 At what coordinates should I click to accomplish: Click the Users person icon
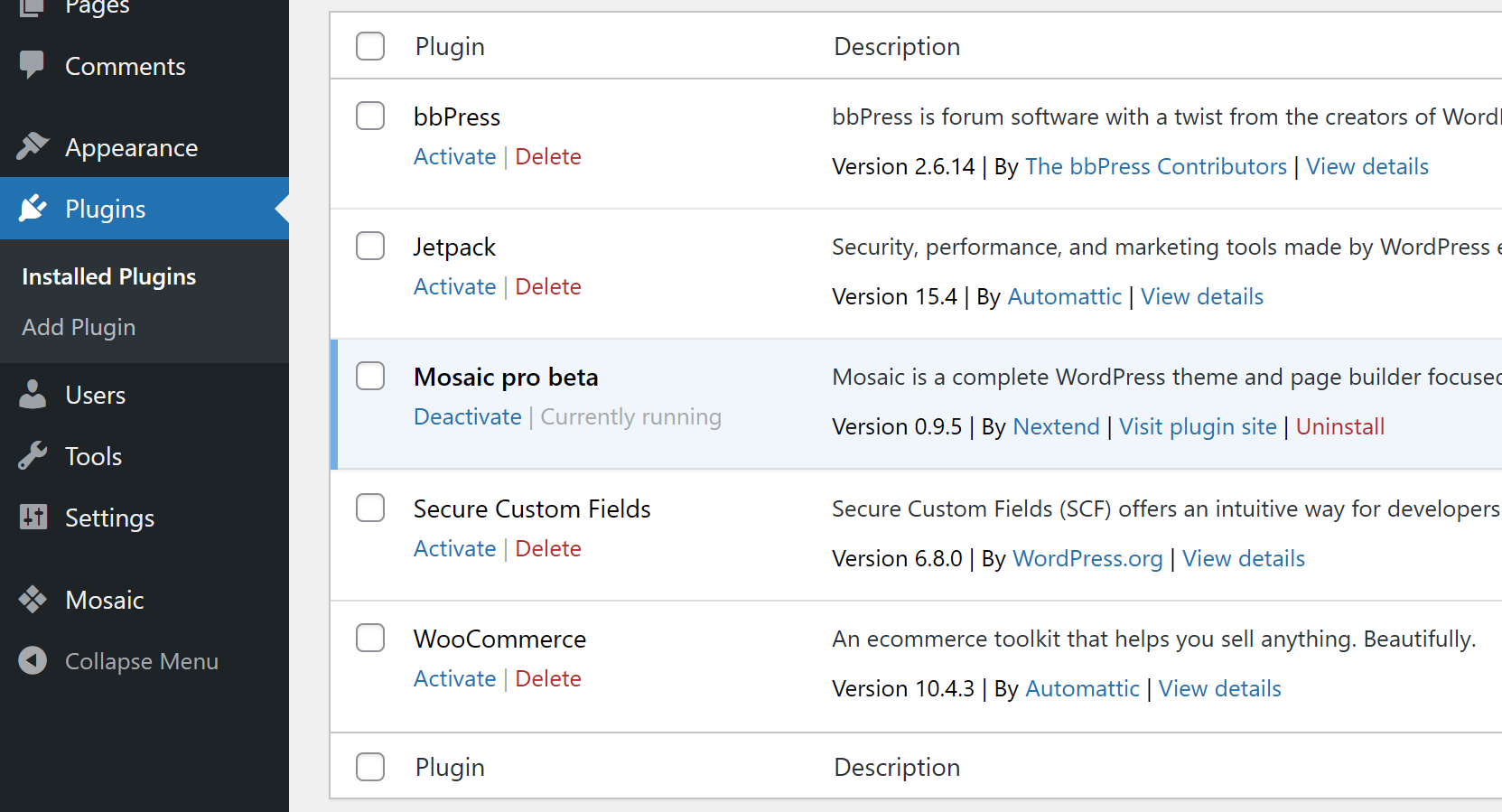[x=33, y=395]
